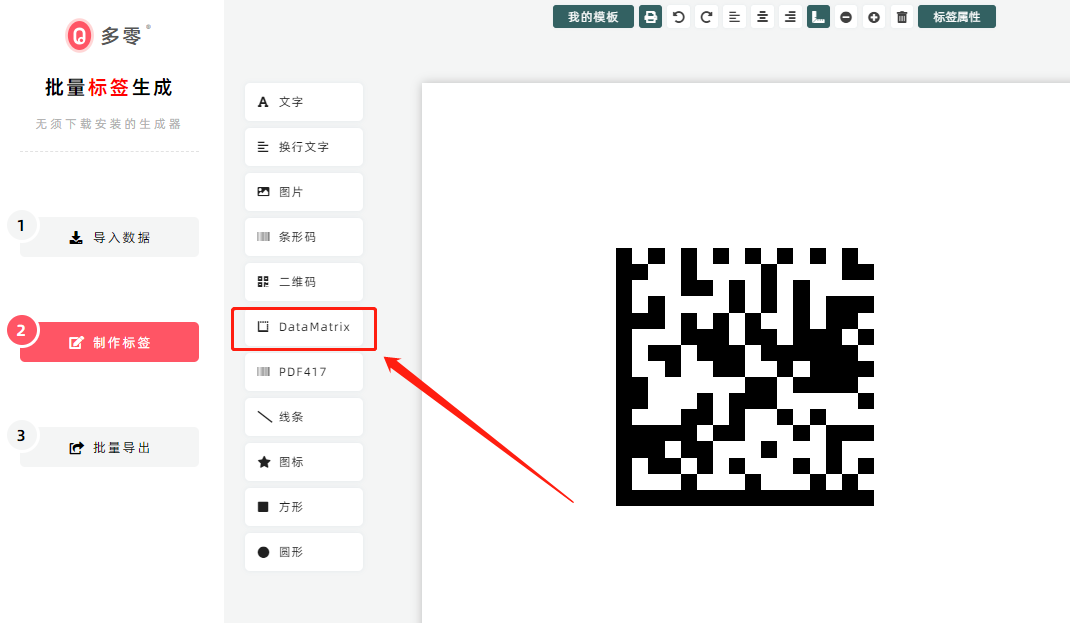Zoom out with minus circle icon
Screen dimensions: 1070x623
(x=846, y=17)
